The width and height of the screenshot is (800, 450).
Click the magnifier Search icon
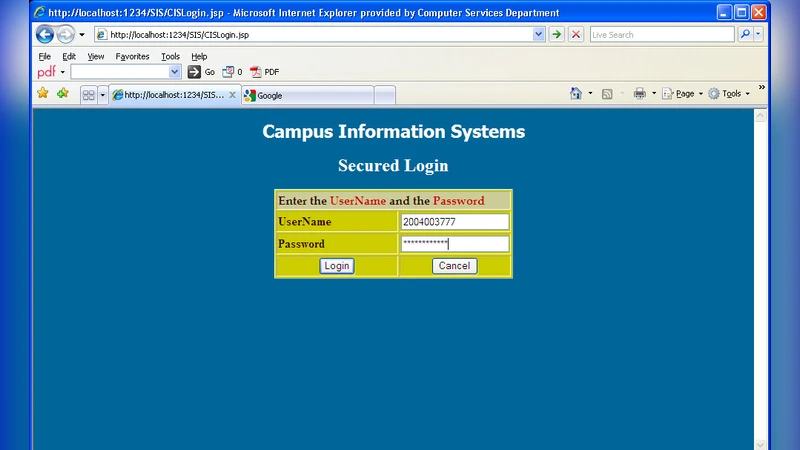pos(745,34)
